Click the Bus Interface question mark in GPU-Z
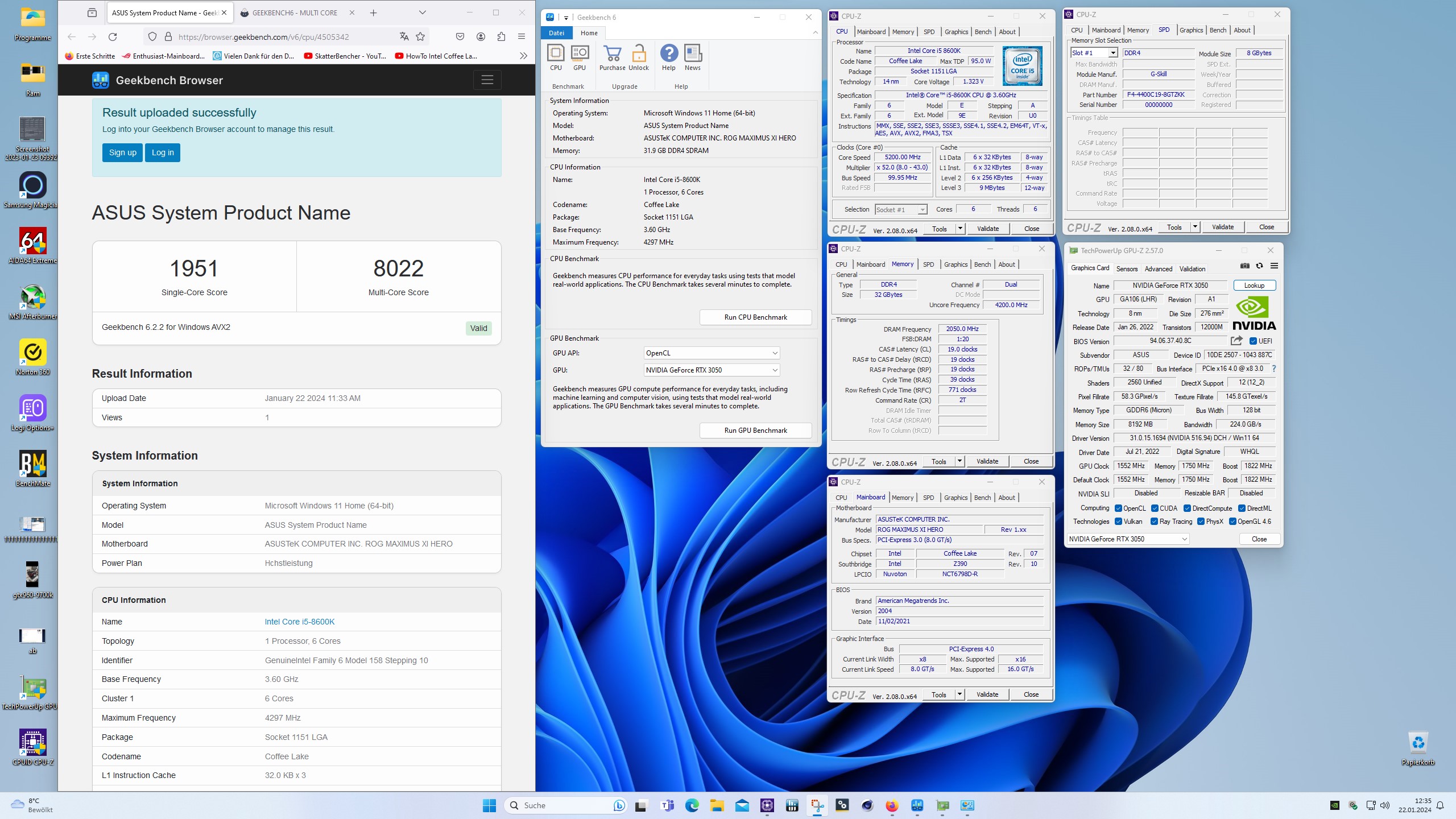Viewport: 1456px width, 819px height. click(1274, 369)
